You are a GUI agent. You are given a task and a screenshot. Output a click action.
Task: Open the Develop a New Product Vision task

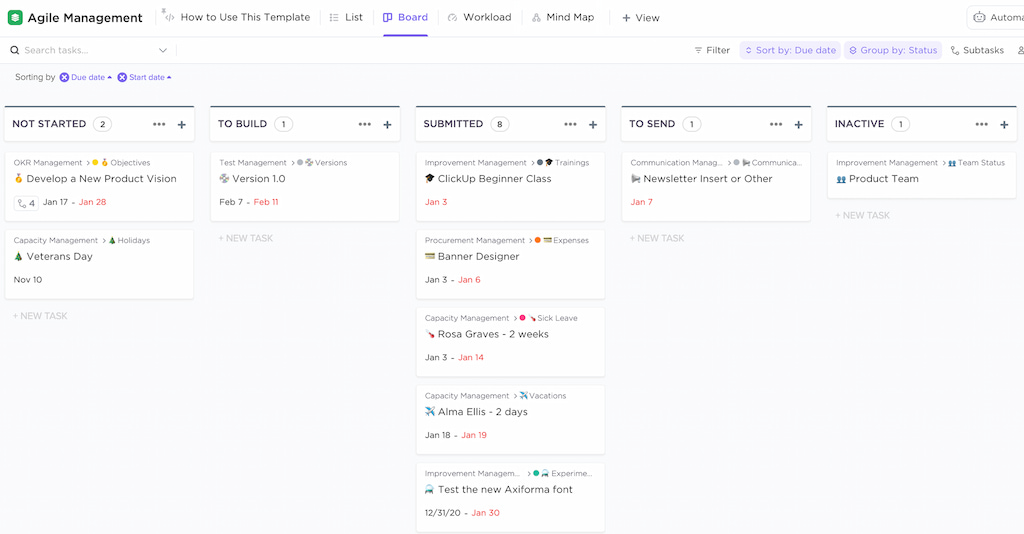[x=101, y=179]
